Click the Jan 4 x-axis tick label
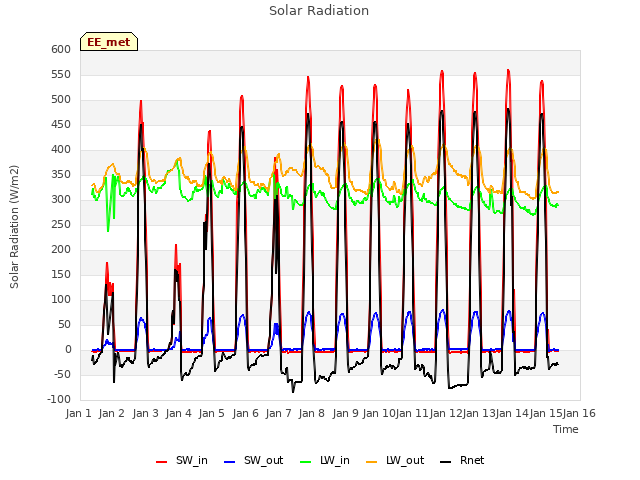This screenshot has height=480, width=640. click(179, 413)
